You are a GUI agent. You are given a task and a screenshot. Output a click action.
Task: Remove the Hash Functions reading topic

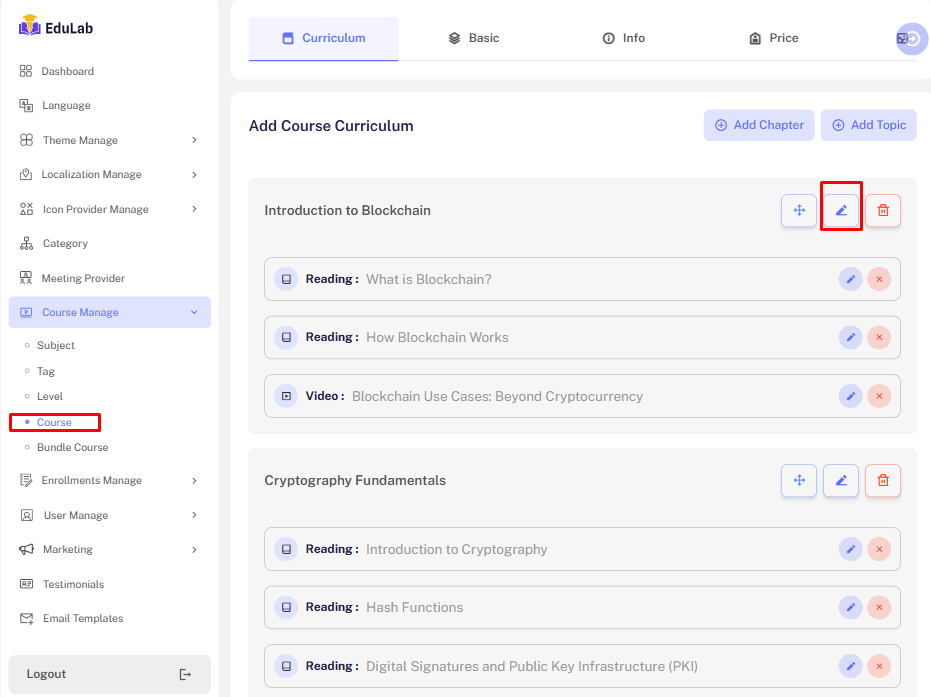coord(879,607)
